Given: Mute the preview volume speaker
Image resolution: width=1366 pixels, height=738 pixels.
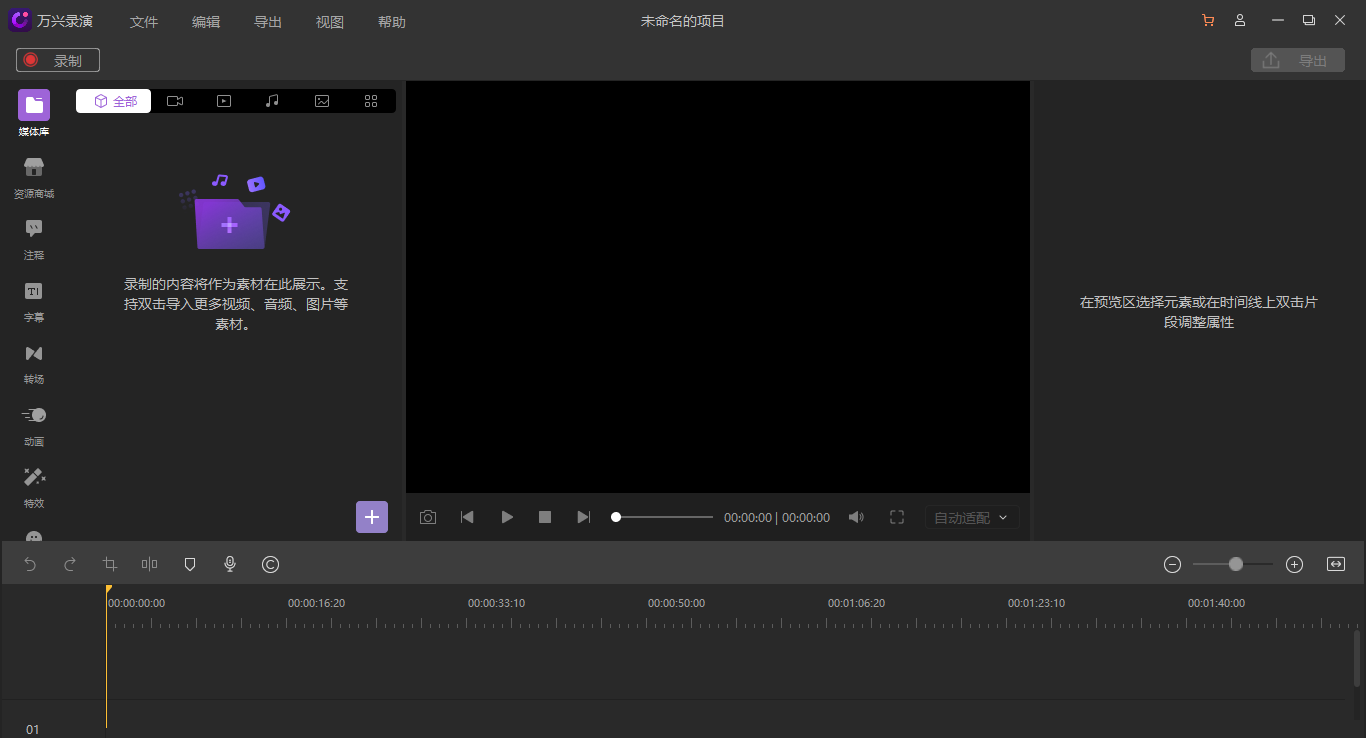Looking at the screenshot, I should coord(856,517).
